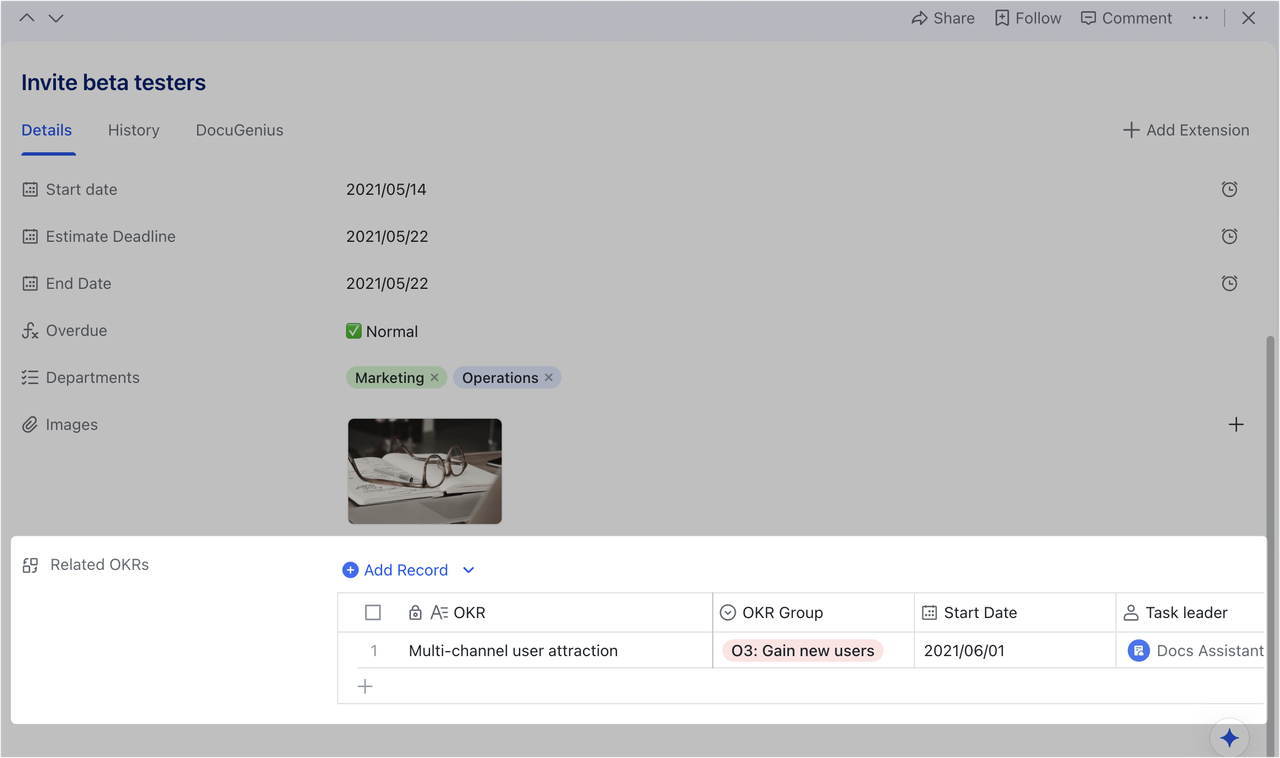Viewport: 1280px width, 758px height.
Task: Open the AI assistant sparkle button
Action: [x=1229, y=738]
